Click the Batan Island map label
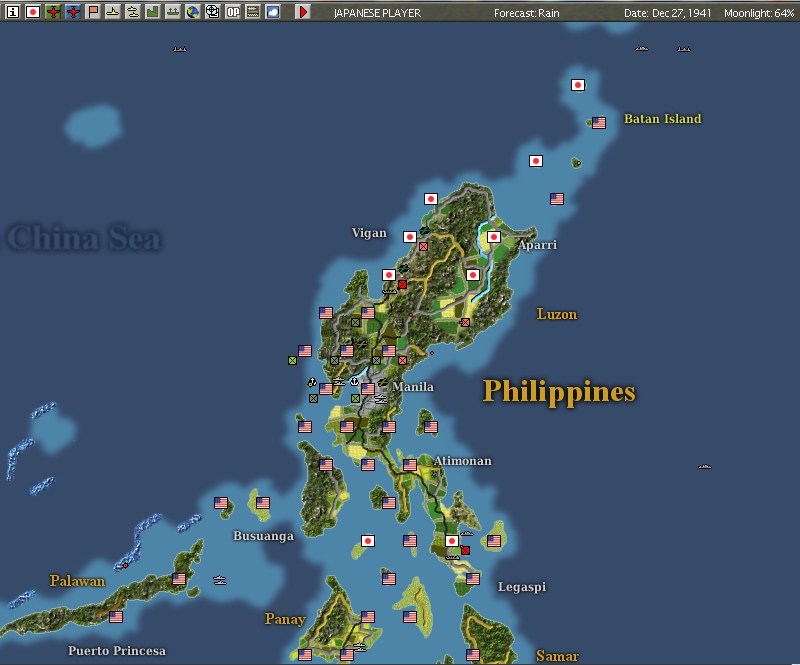 [x=663, y=119]
